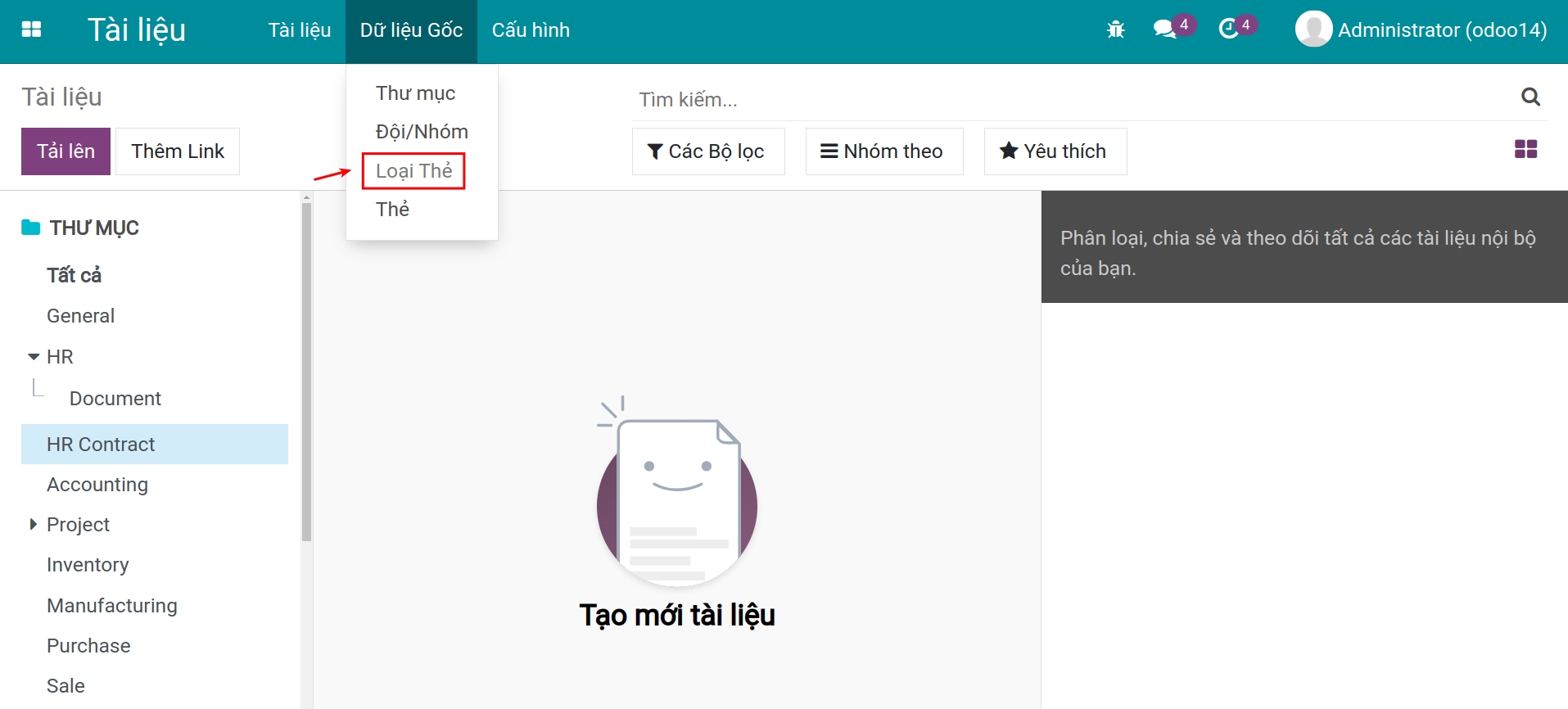Select the General folder

point(80,316)
